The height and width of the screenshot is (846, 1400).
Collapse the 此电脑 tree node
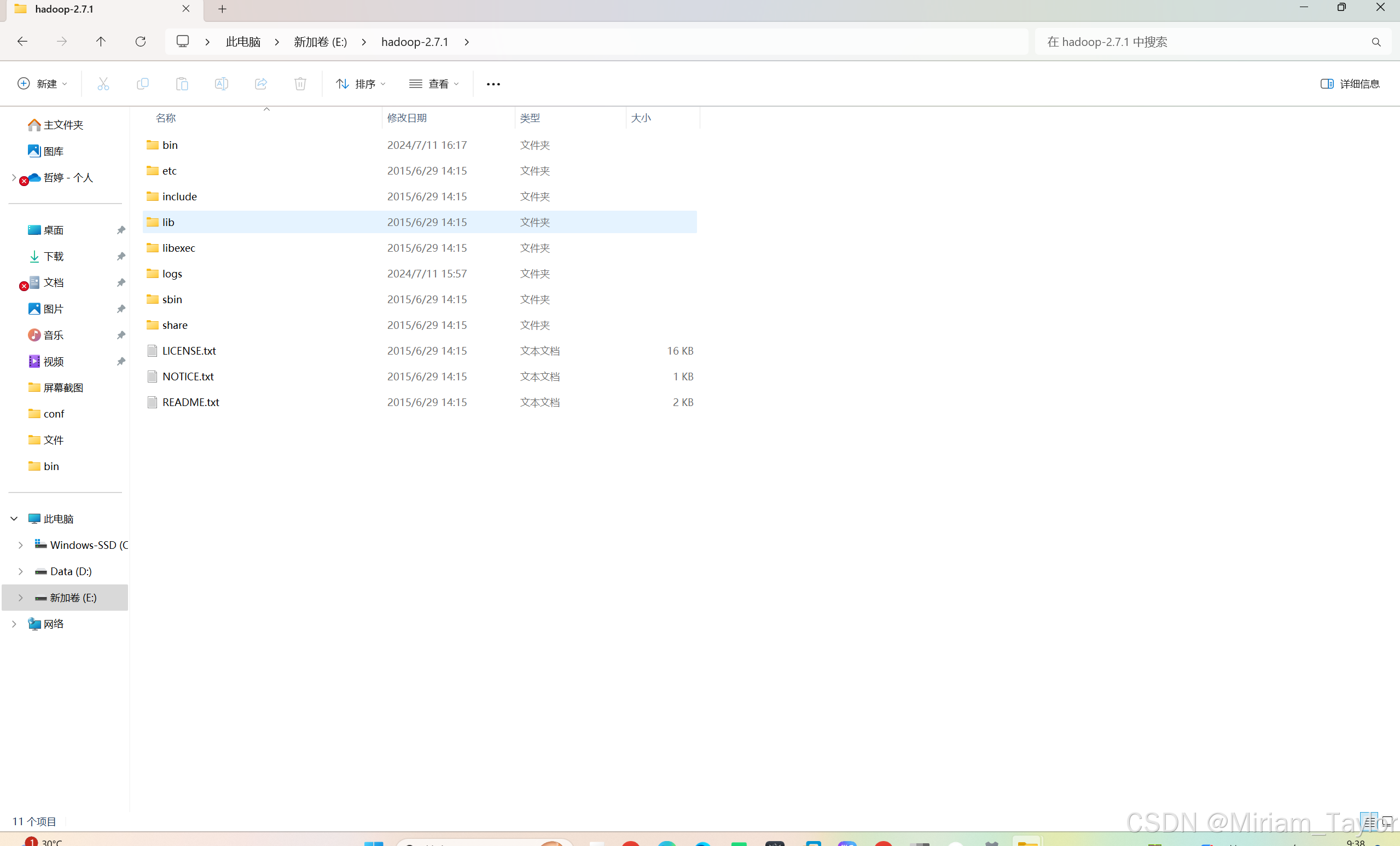pos(14,519)
